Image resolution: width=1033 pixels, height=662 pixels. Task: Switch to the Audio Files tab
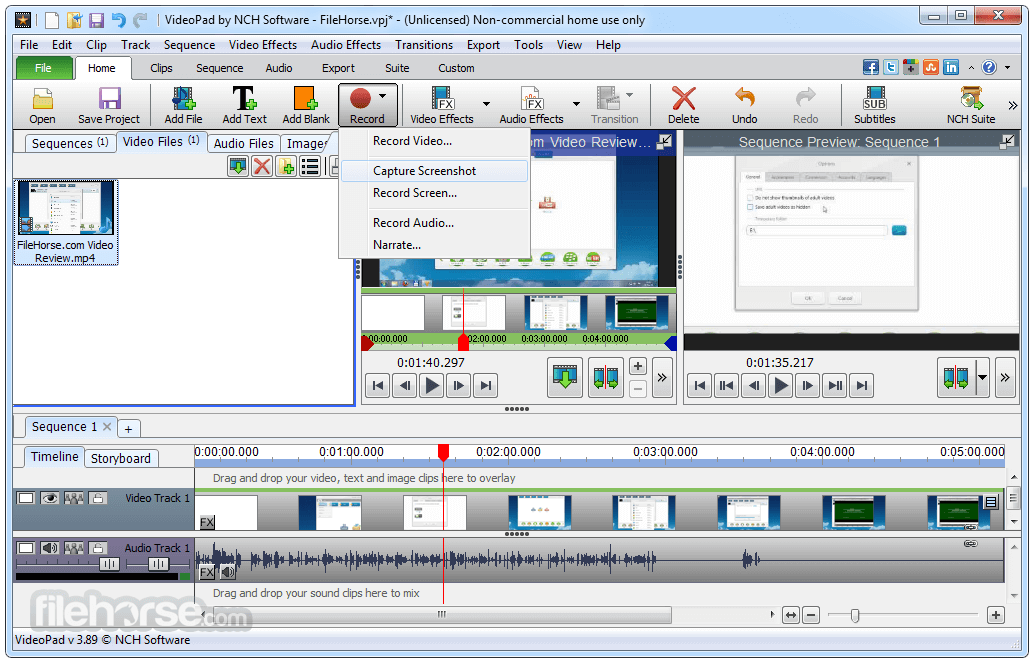[243, 143]
